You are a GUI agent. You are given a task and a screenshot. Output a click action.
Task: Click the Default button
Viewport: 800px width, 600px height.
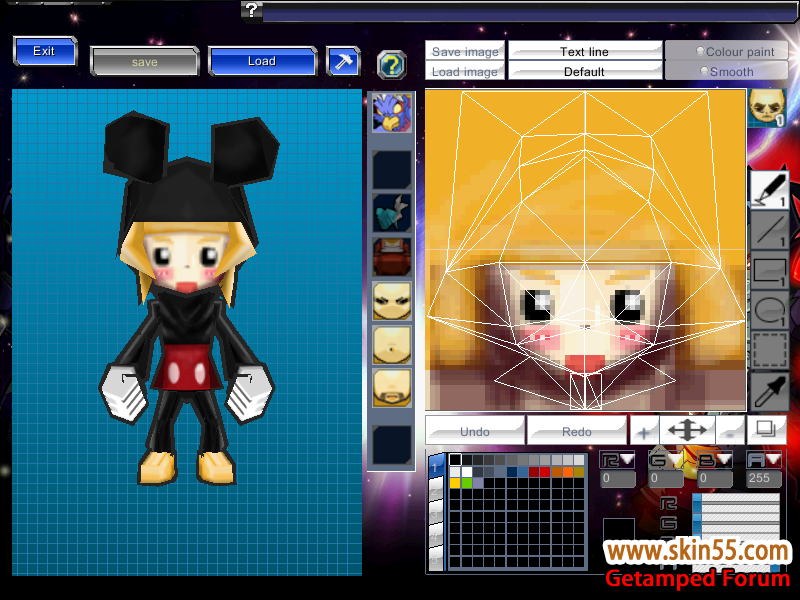pyautogui.click(x=585, y=71)
